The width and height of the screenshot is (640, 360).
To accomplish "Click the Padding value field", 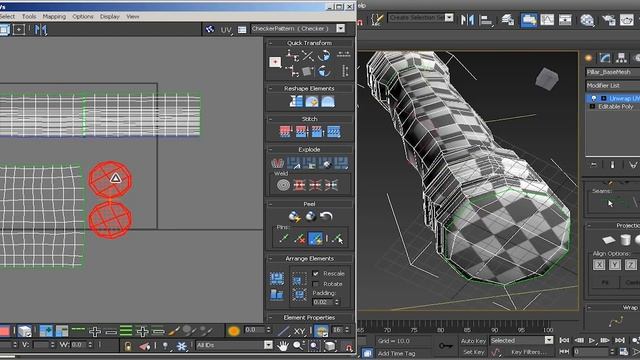I will [323, 302].
